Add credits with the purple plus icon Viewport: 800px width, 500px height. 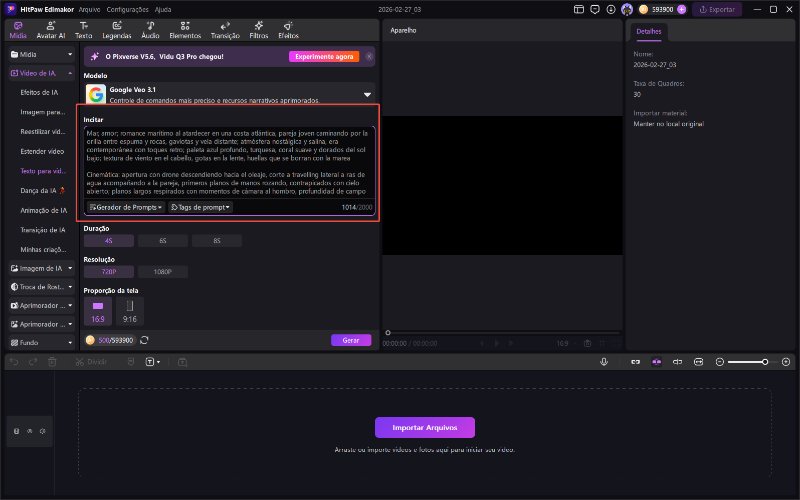(682, 9)
